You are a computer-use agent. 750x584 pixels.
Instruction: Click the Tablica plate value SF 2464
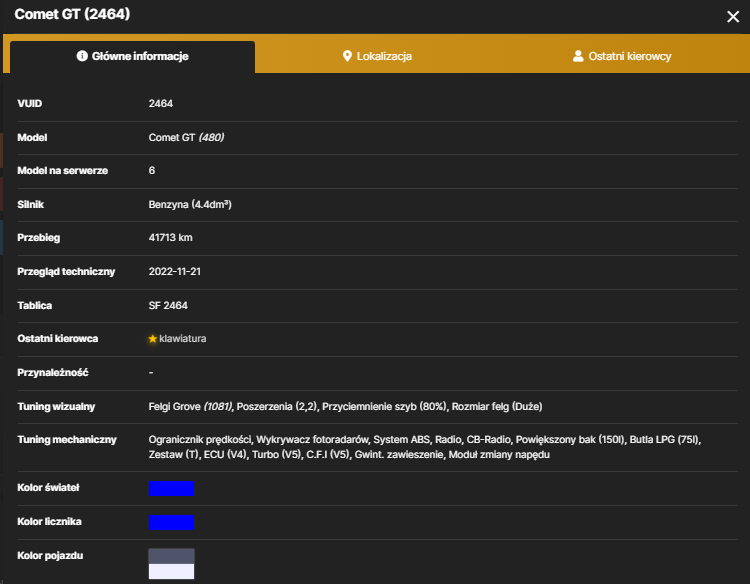(x=168, y=305)
